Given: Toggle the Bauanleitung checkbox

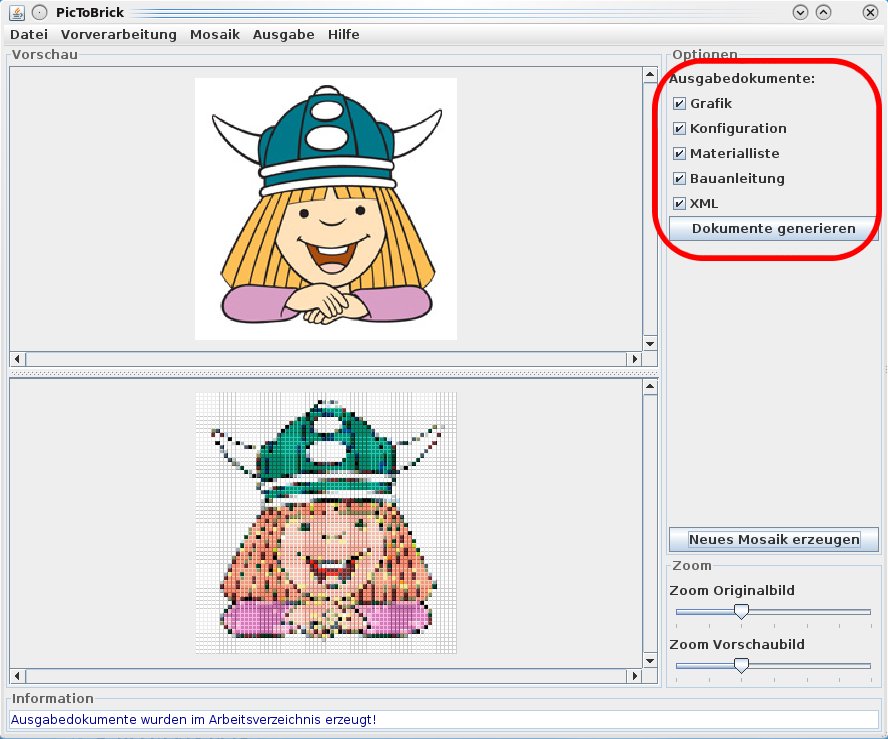Looking at the screenshot, I should (x=679, y=178).
